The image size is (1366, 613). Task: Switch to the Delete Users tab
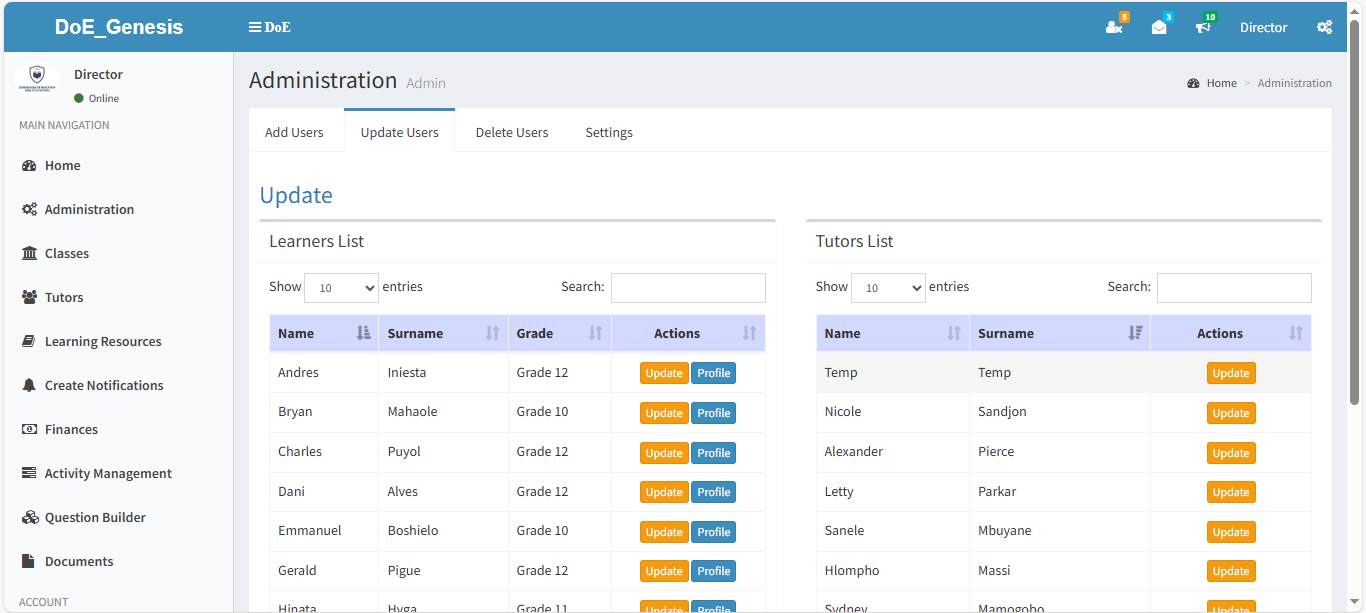(511, 131)
